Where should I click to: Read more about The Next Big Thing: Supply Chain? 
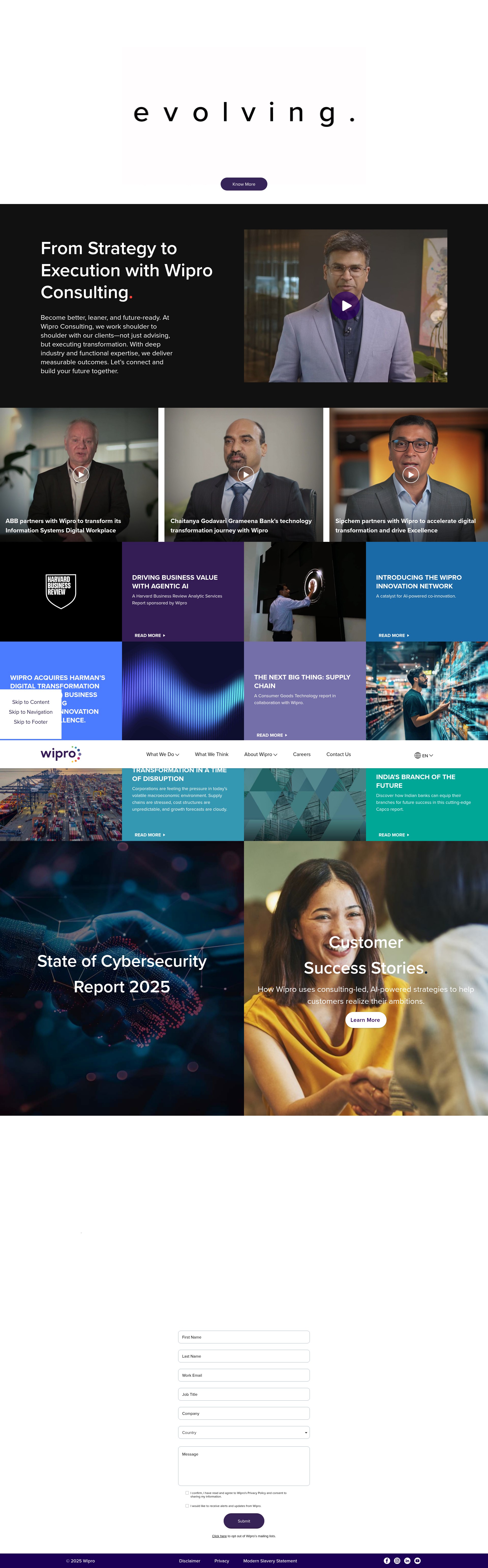(x=272, y=735)
